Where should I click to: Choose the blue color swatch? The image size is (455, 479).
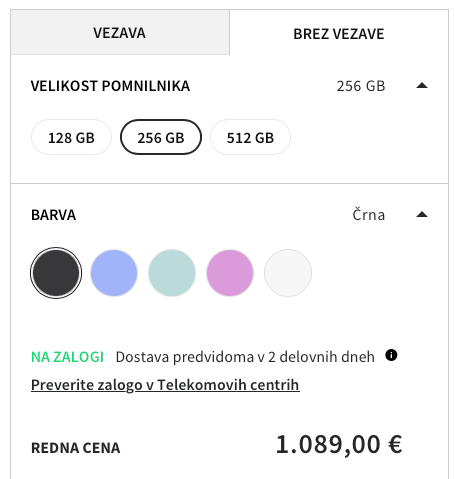pos(114,273)
